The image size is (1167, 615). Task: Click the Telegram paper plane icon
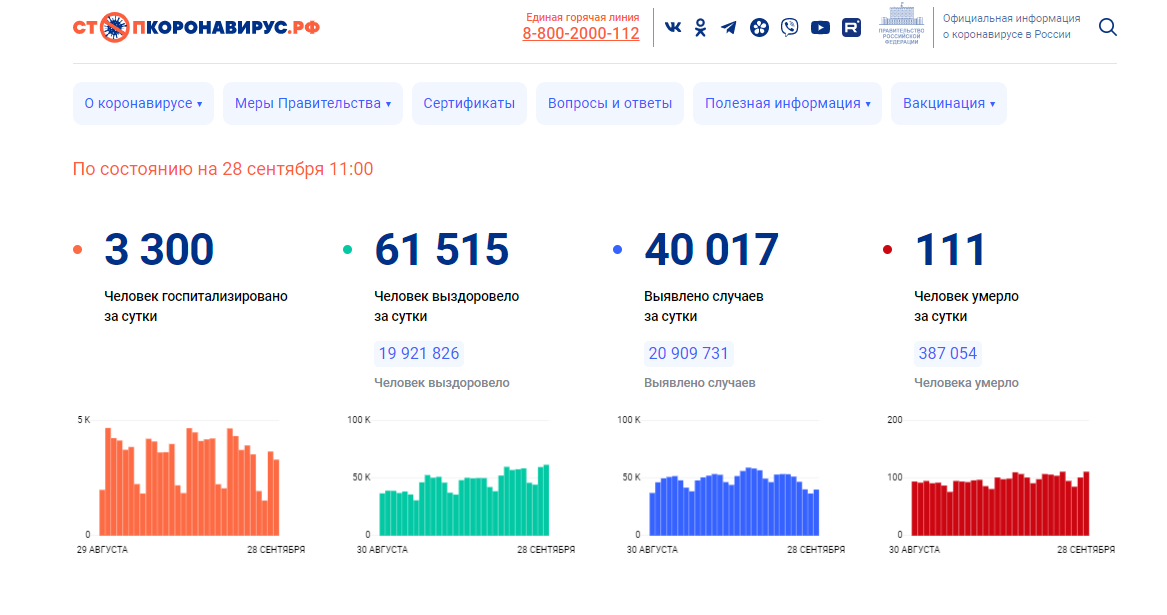point(729,28)
